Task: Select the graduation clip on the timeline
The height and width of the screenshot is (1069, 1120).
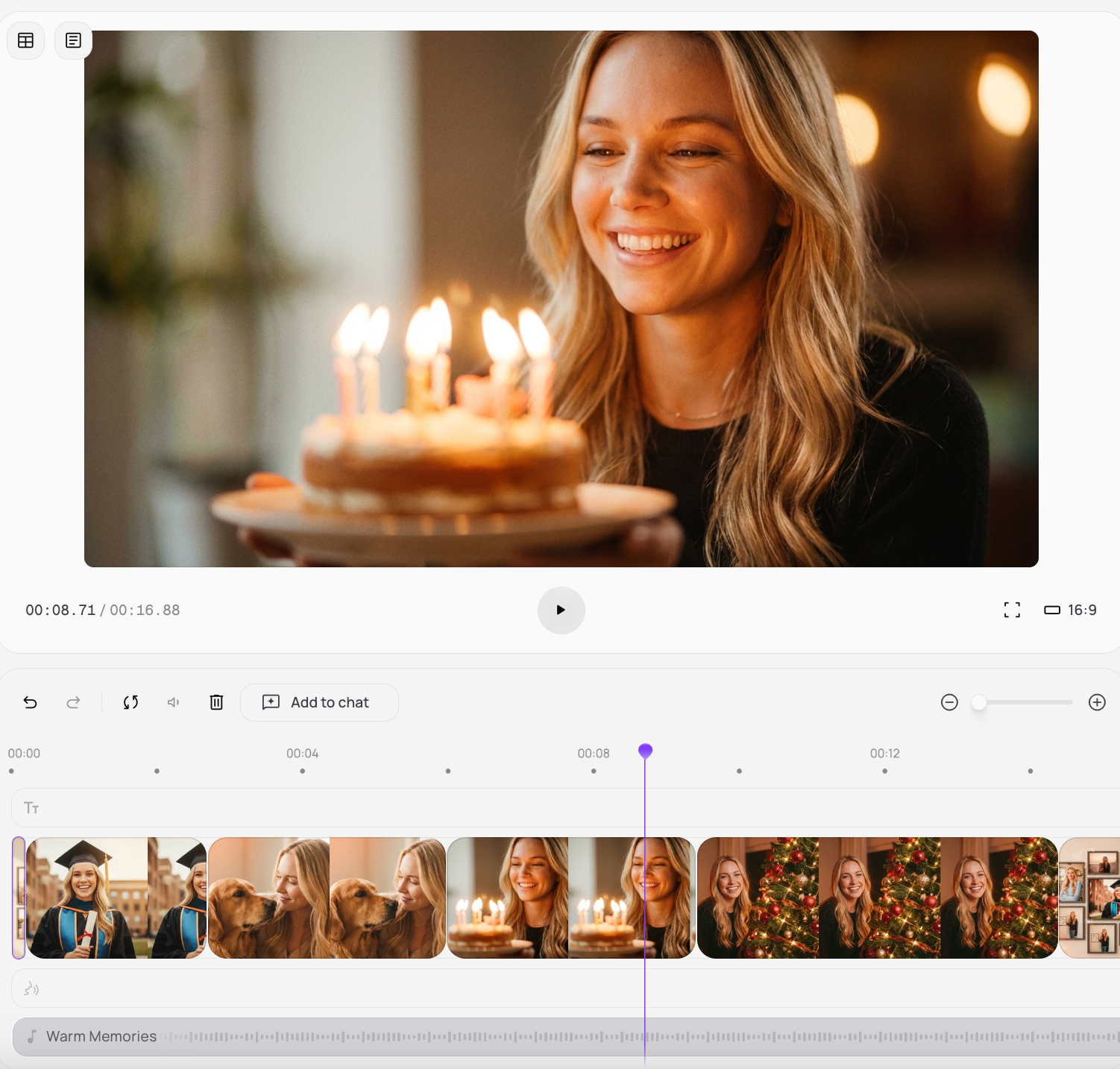Action: click(x=116, y=898)
